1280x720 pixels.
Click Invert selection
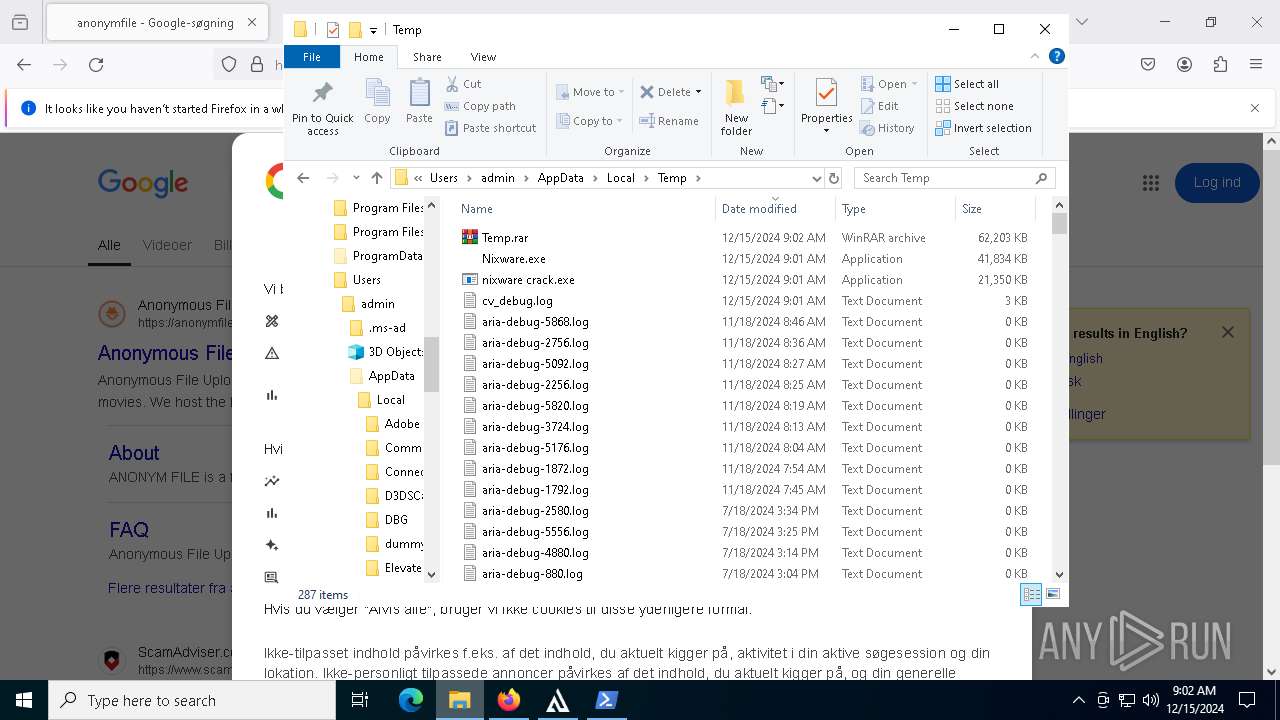pyautogui.click(x=983, y=128)
